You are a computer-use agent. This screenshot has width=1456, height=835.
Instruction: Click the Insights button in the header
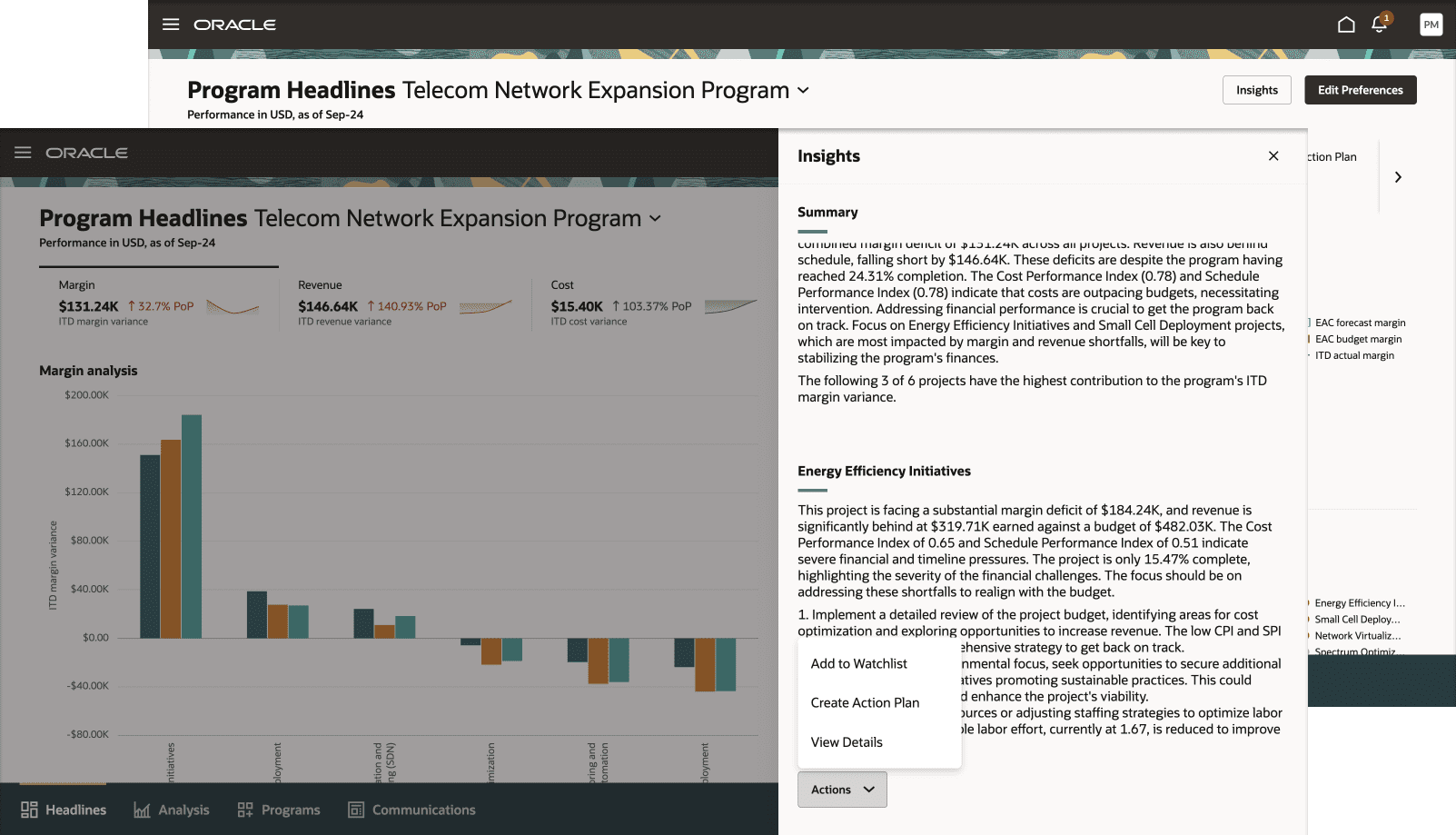click(x=1256, y=90)
